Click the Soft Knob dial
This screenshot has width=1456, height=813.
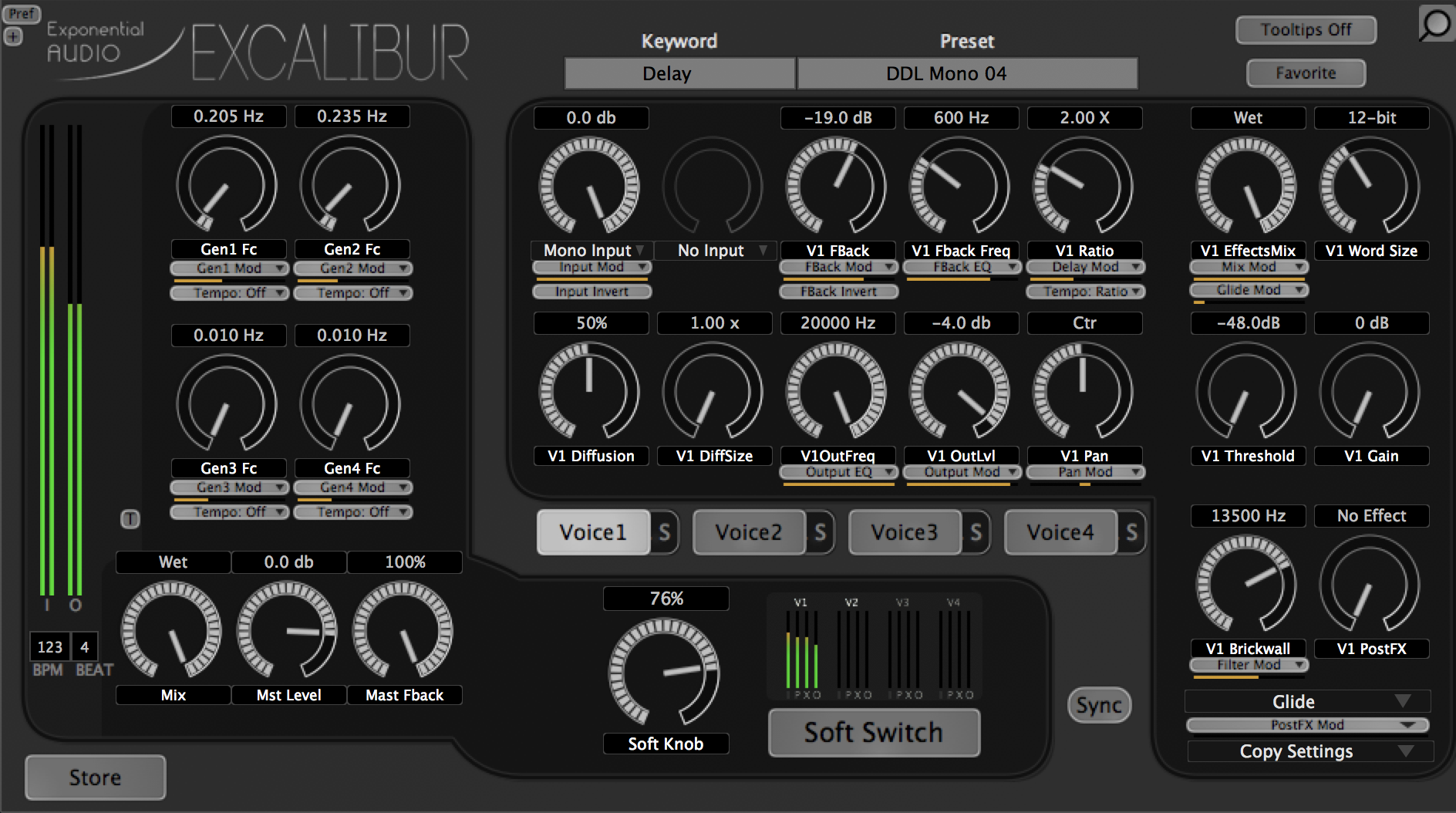pos(664,671)
